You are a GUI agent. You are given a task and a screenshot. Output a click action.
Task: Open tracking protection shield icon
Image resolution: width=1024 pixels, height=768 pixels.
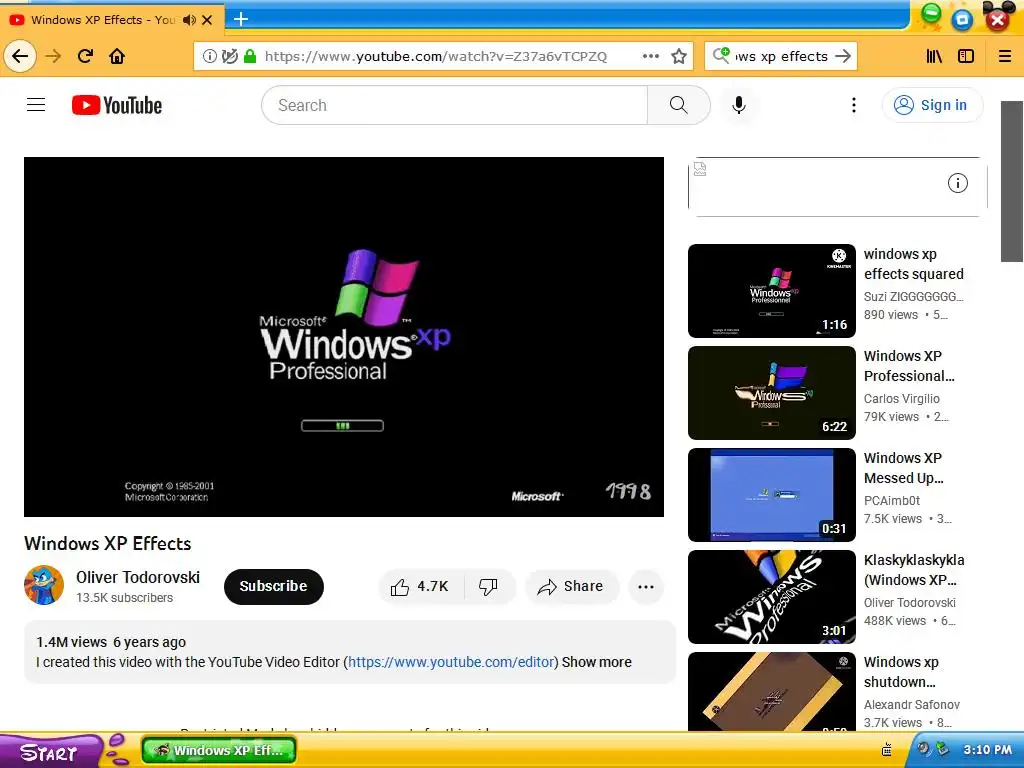pyautogui.click(x=229, y=56)
